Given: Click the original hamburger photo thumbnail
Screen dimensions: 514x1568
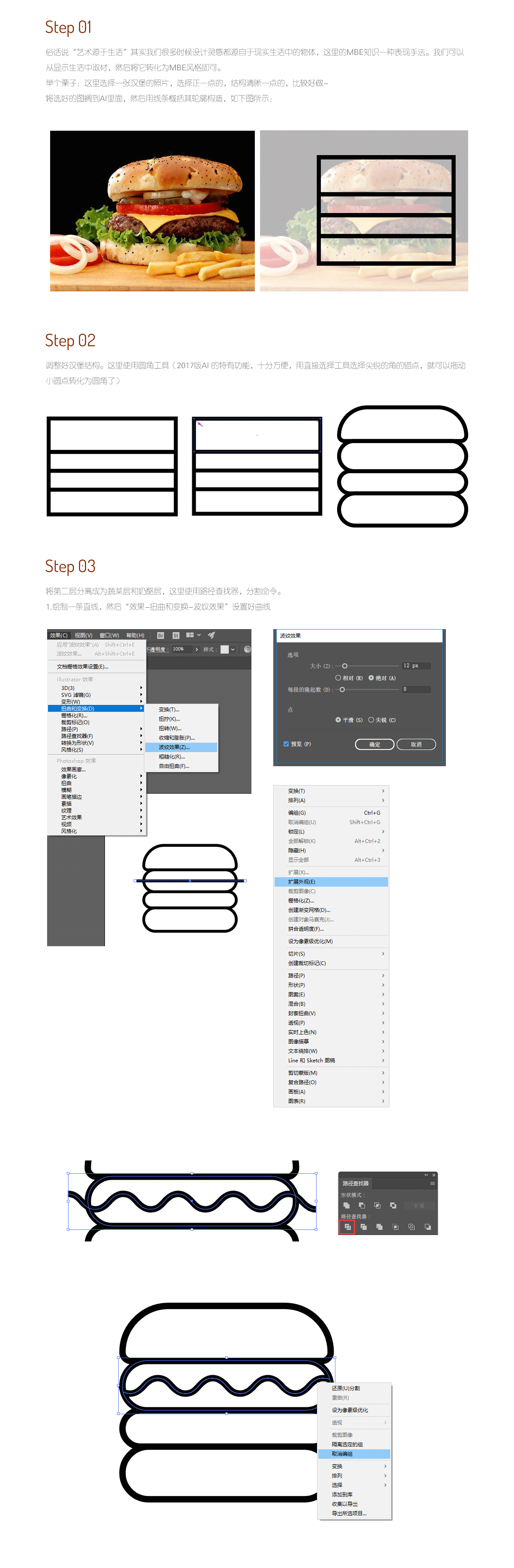Looking at the screenshot, I should coord(152,210).
